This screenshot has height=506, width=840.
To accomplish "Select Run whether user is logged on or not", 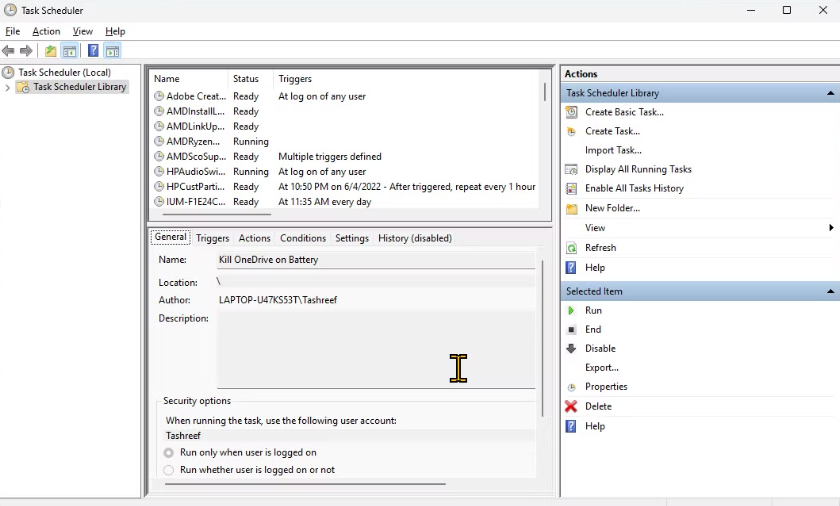I will click(169, 470).
